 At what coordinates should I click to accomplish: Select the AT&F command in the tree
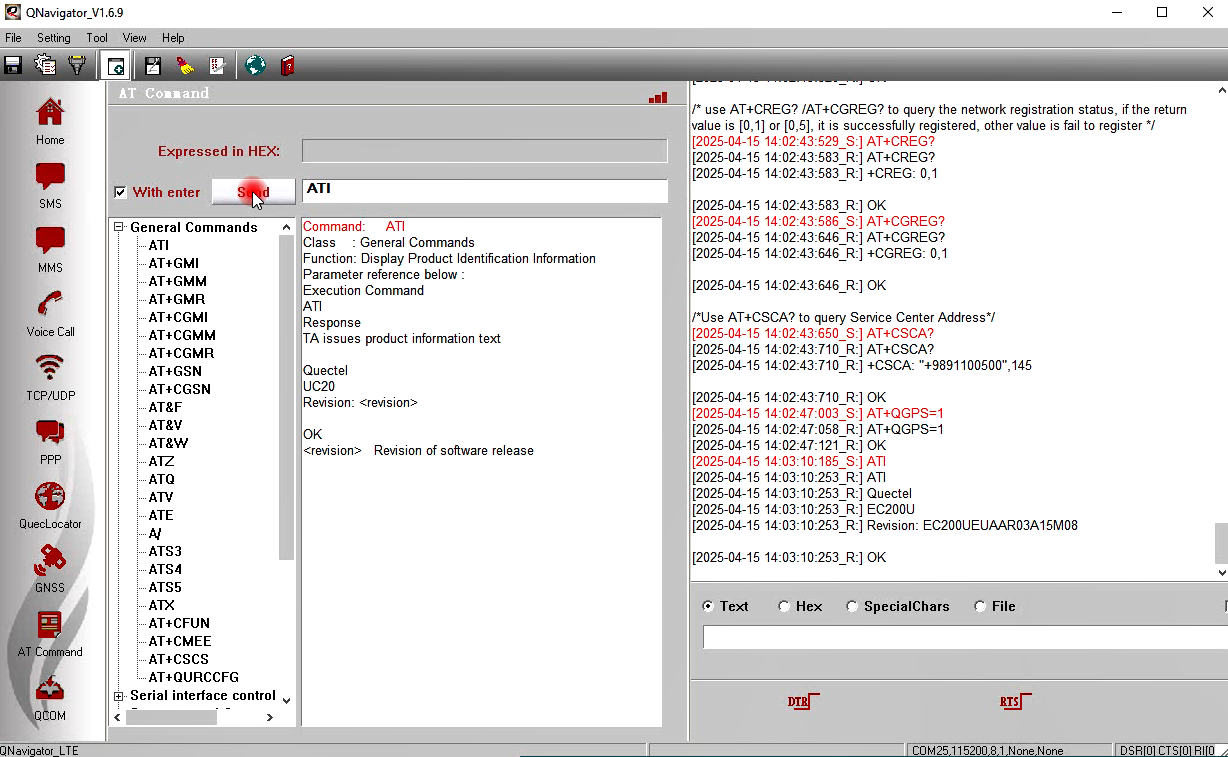point(165,407)
